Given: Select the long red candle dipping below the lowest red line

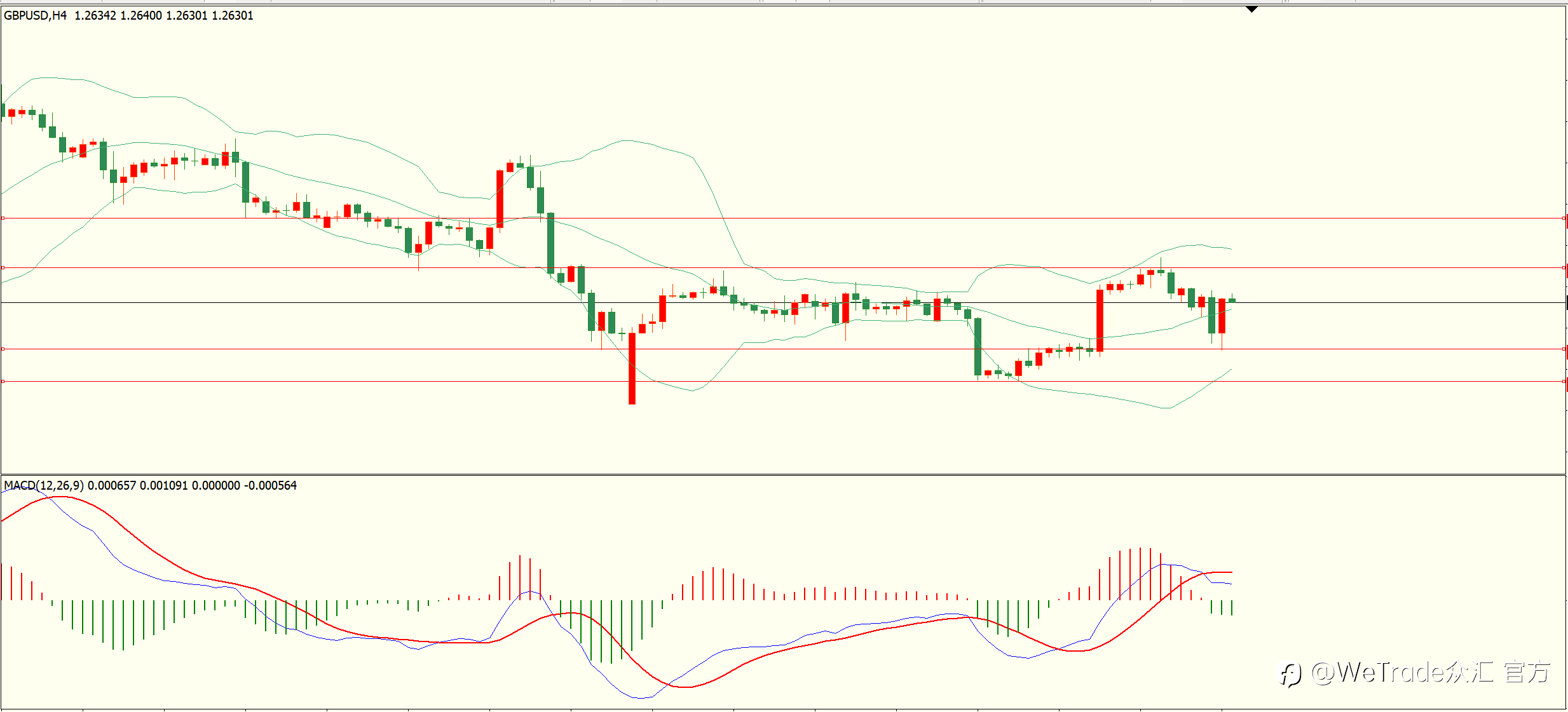Looking at the screenshot, I should click(x=632, y=368).
